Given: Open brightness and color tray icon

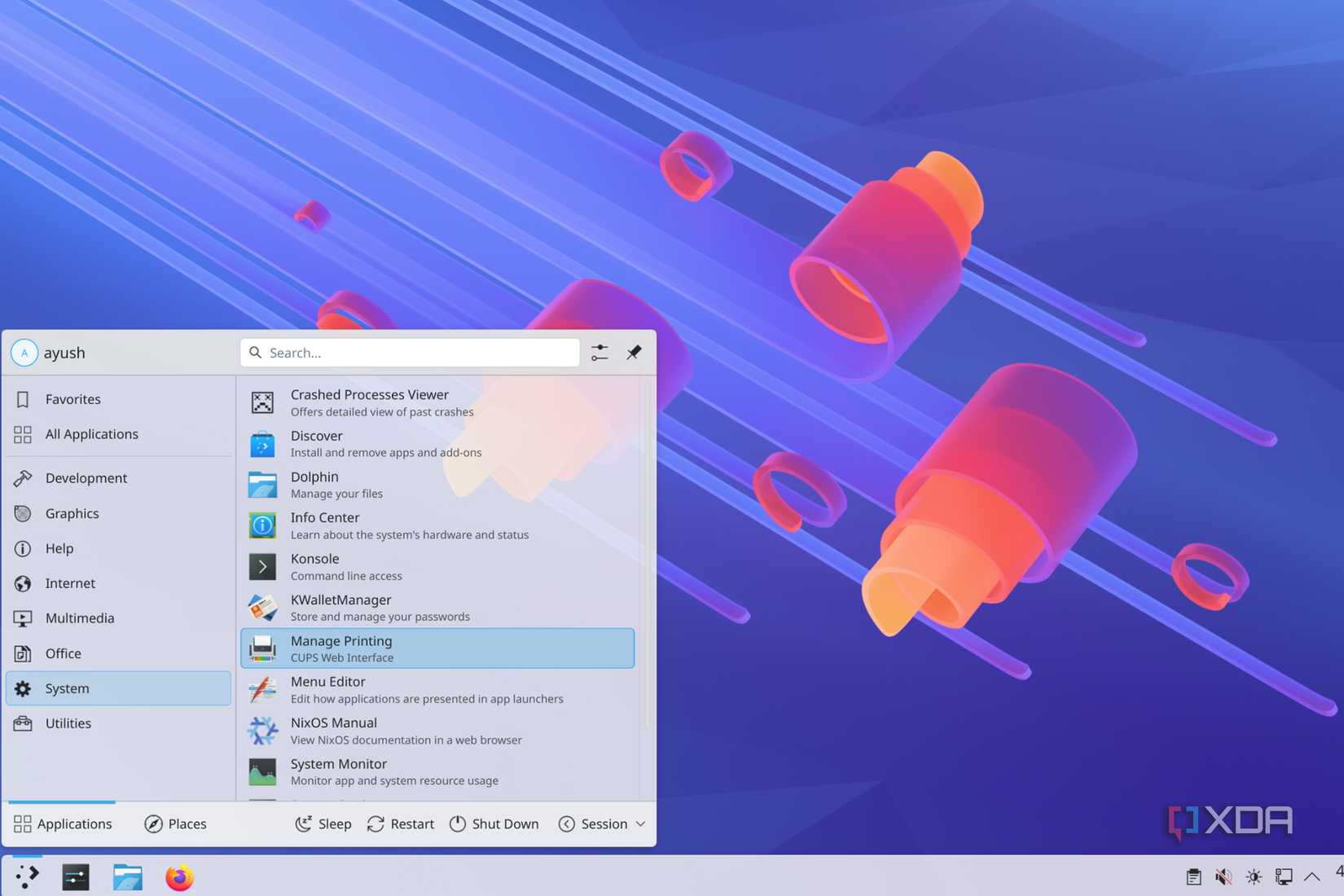Looking at the screenshot, I should coord(1254,876).
